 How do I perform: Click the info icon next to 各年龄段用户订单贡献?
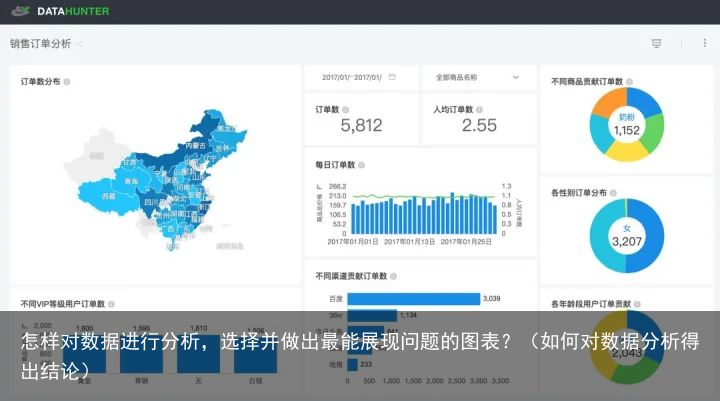pos(637,304)
